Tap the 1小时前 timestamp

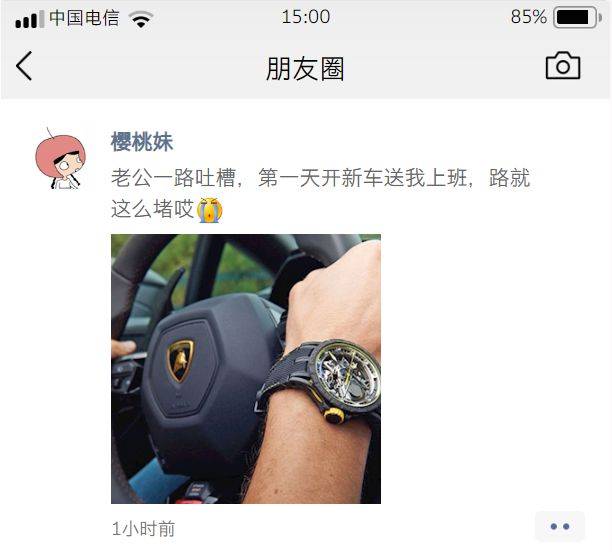pos(143,529)
